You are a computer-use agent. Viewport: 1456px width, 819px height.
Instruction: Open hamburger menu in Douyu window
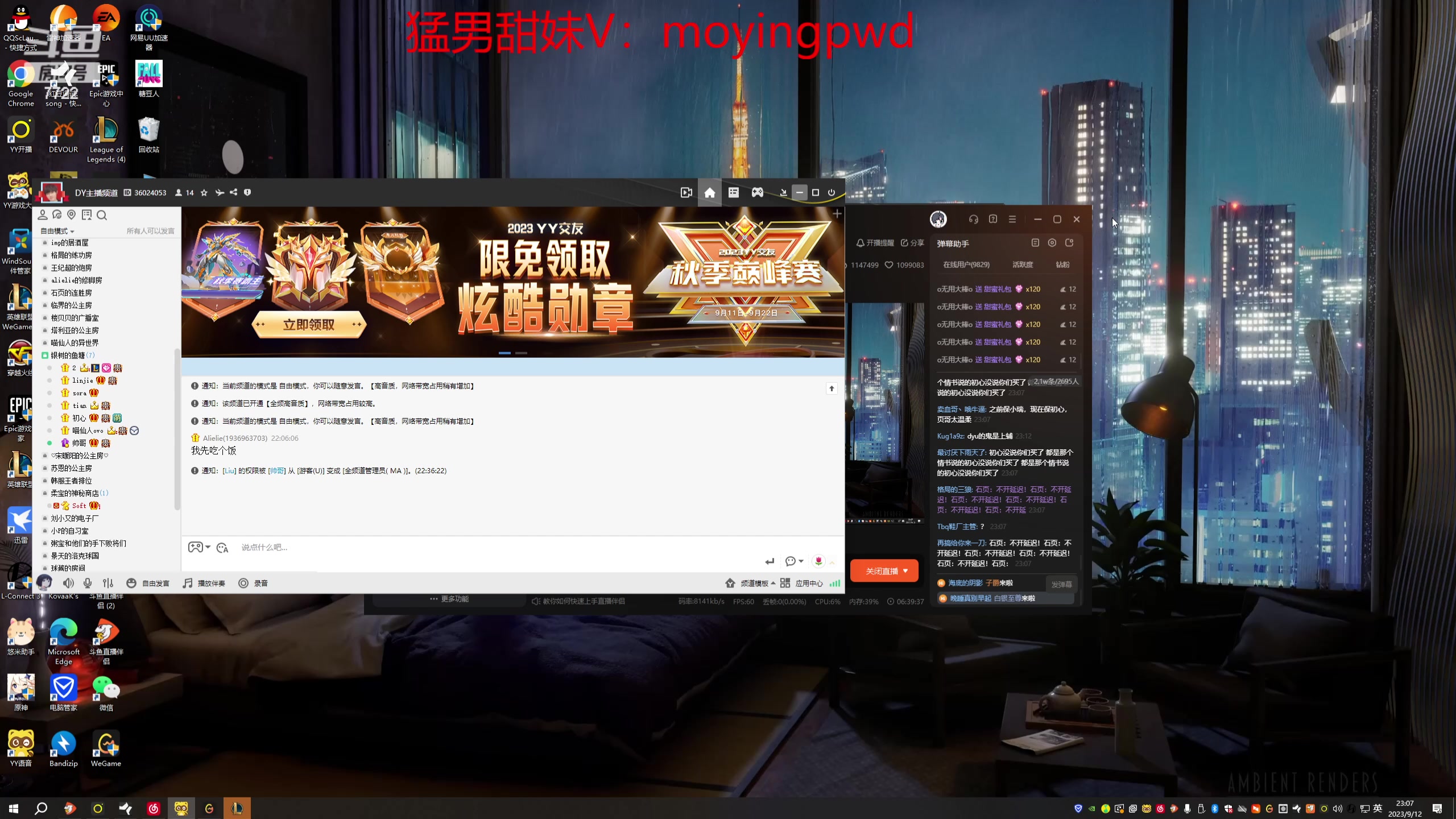click(x=1012, y=220)
